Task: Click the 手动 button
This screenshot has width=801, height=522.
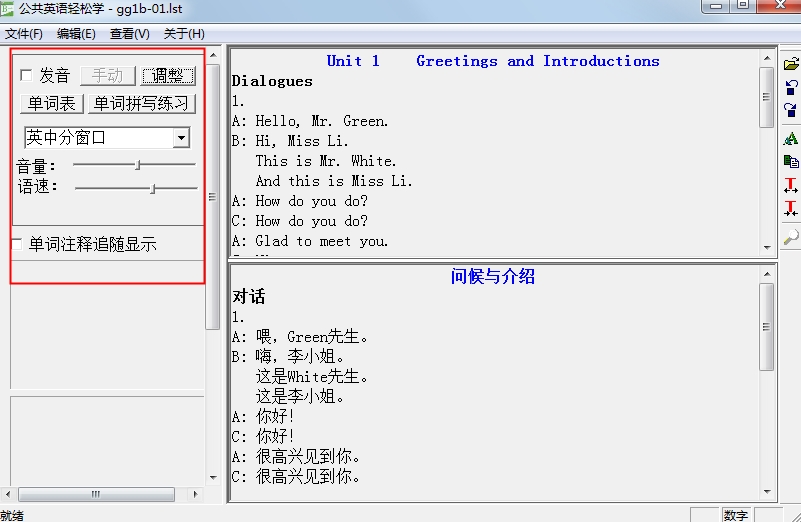Action: 108,76
